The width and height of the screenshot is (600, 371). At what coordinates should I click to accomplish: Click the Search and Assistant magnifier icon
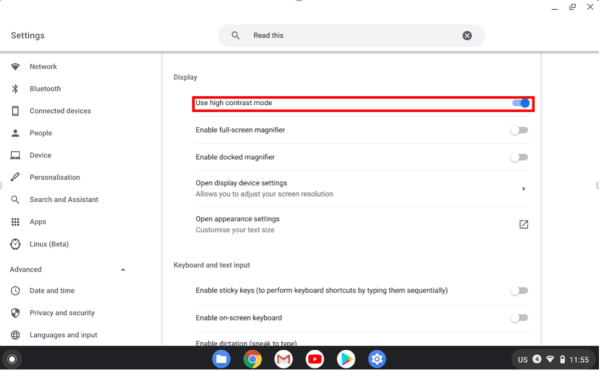click(x=15, y=200)
